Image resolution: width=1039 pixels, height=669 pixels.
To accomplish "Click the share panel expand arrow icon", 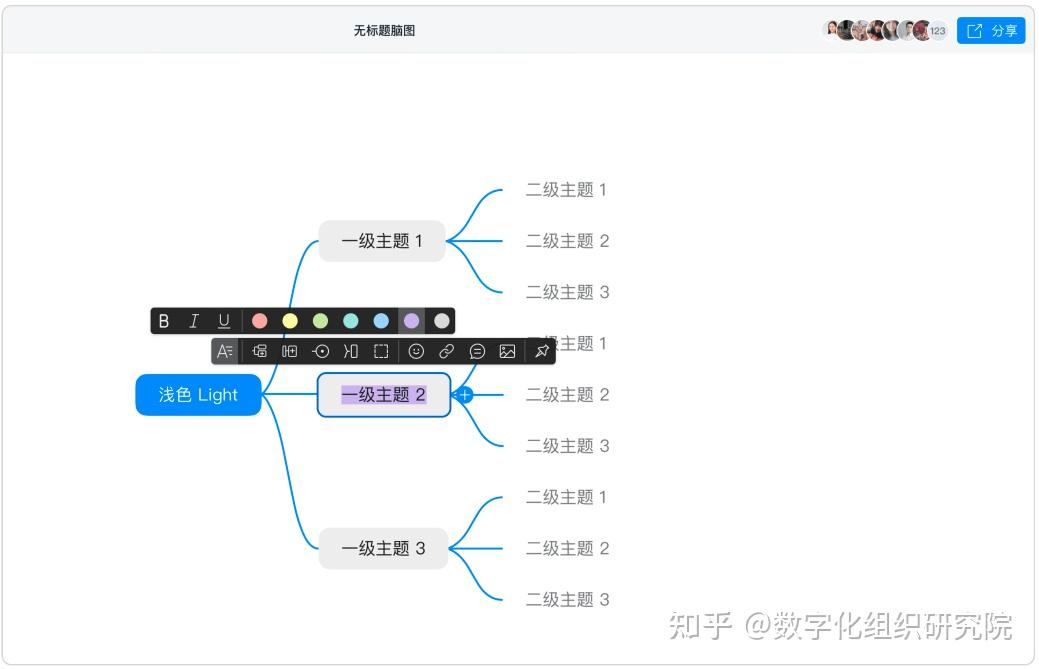I will 974,31.
